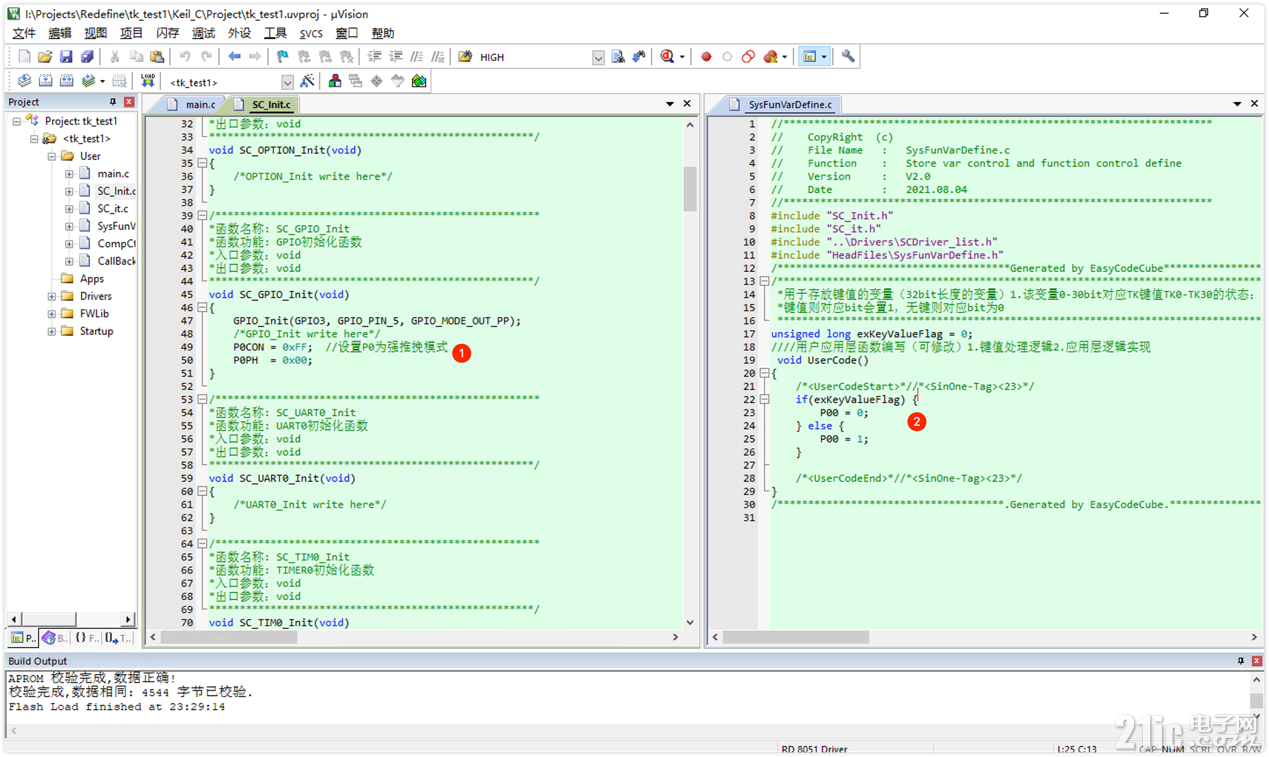The width and height of the screenshot is (1269, 757).
Task: Insert a bookmark with the flag icon
Action: [x=283, y=57]
